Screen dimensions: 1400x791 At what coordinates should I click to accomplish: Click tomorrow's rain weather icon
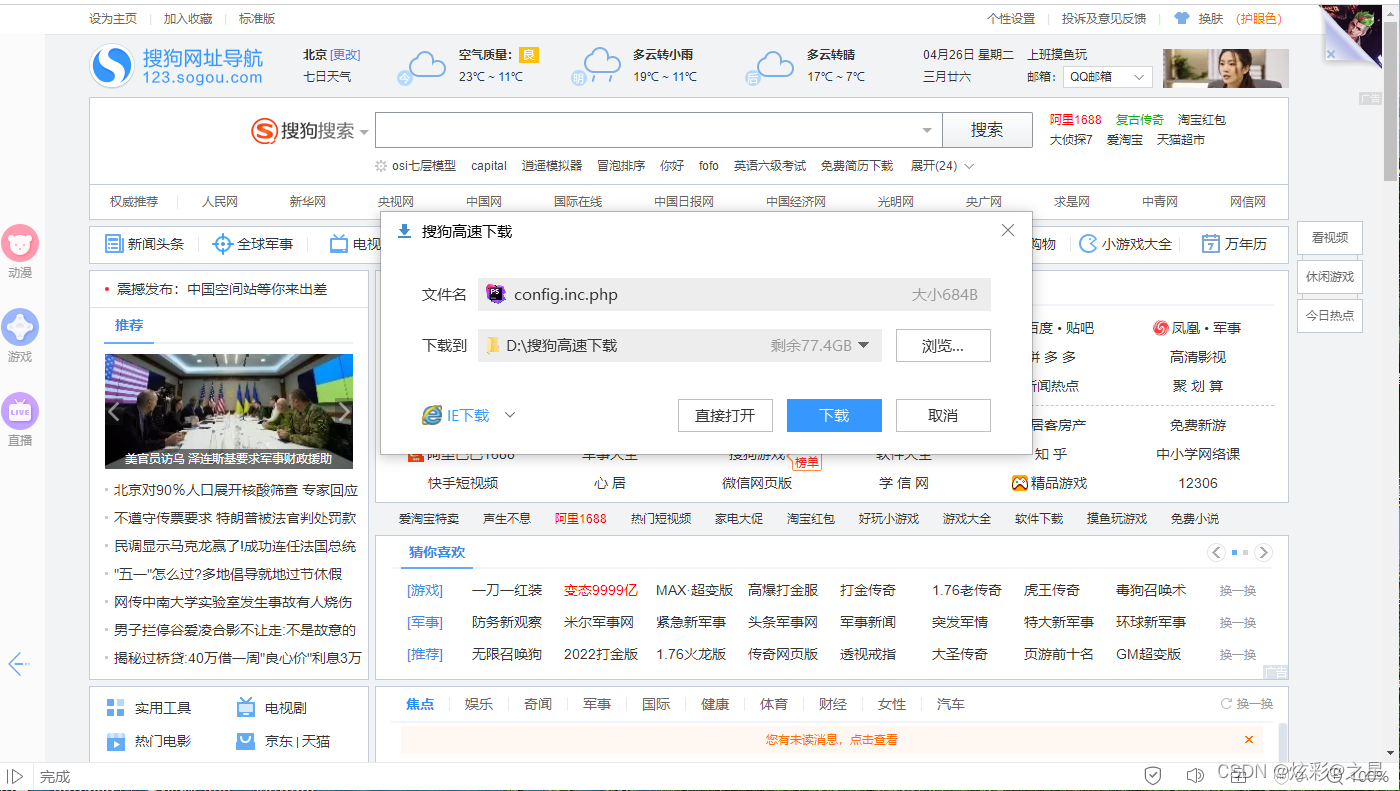[x=596, y=67]
